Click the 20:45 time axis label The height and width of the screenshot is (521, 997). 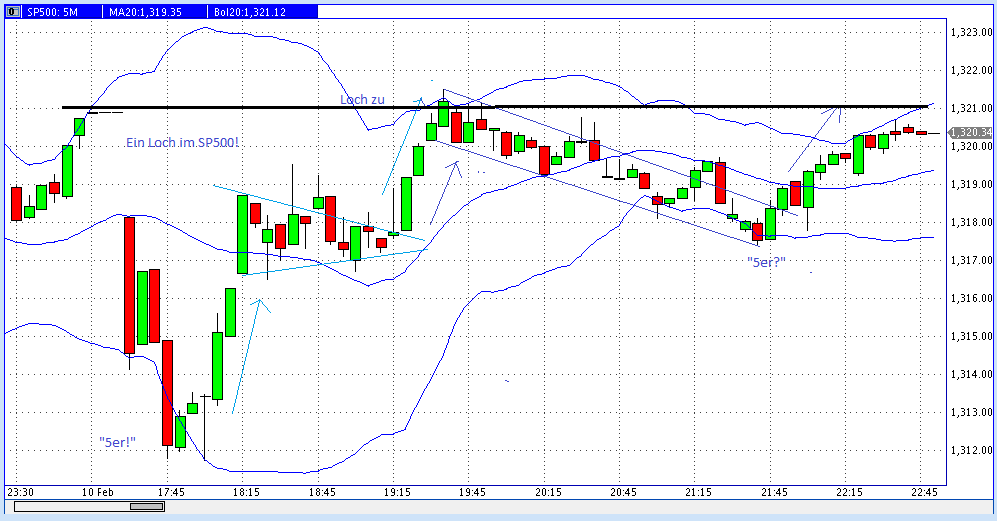point(623,492)
